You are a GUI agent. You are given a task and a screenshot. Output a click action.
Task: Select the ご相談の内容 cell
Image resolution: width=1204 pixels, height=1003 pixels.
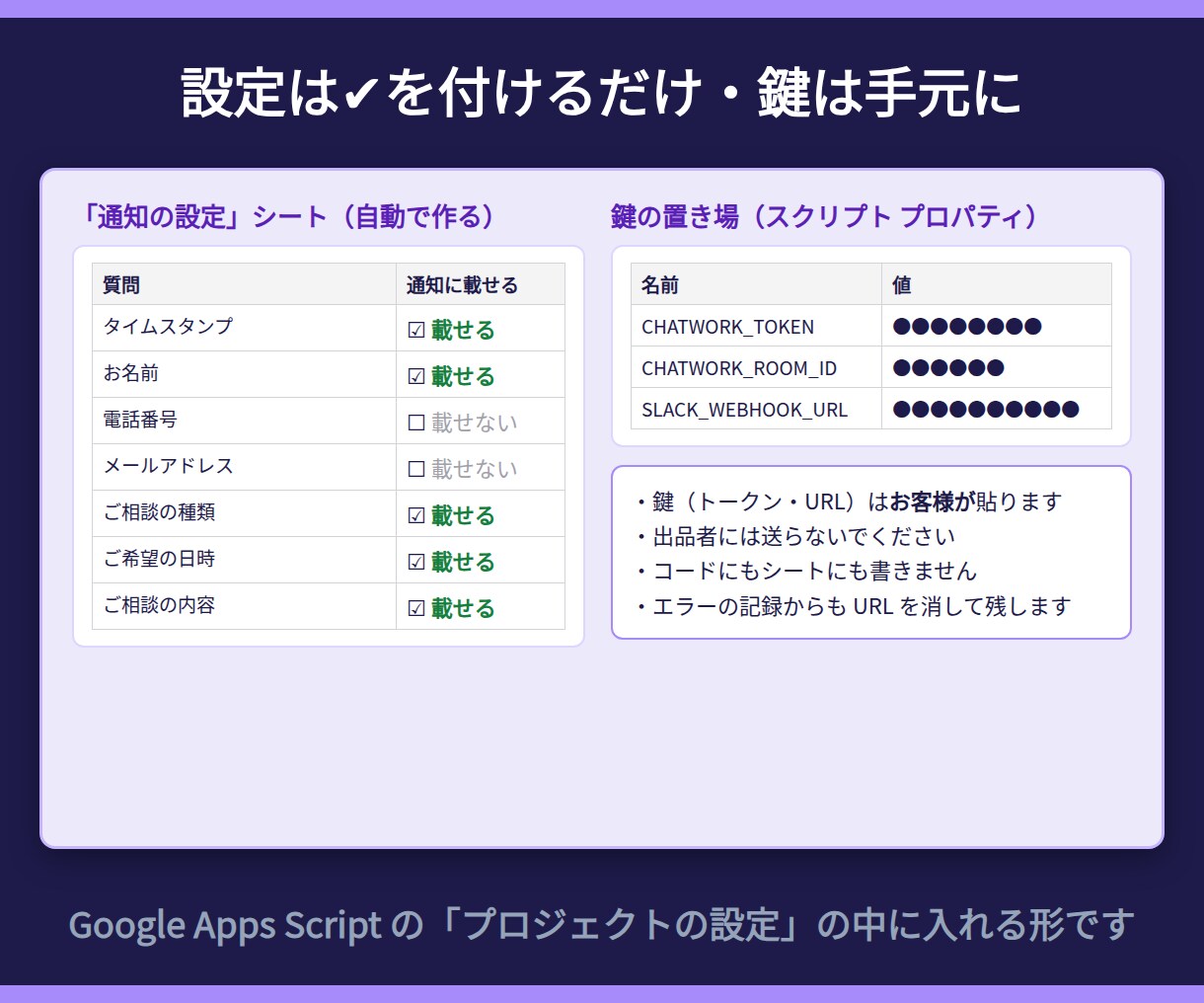(x=244, y=606)
